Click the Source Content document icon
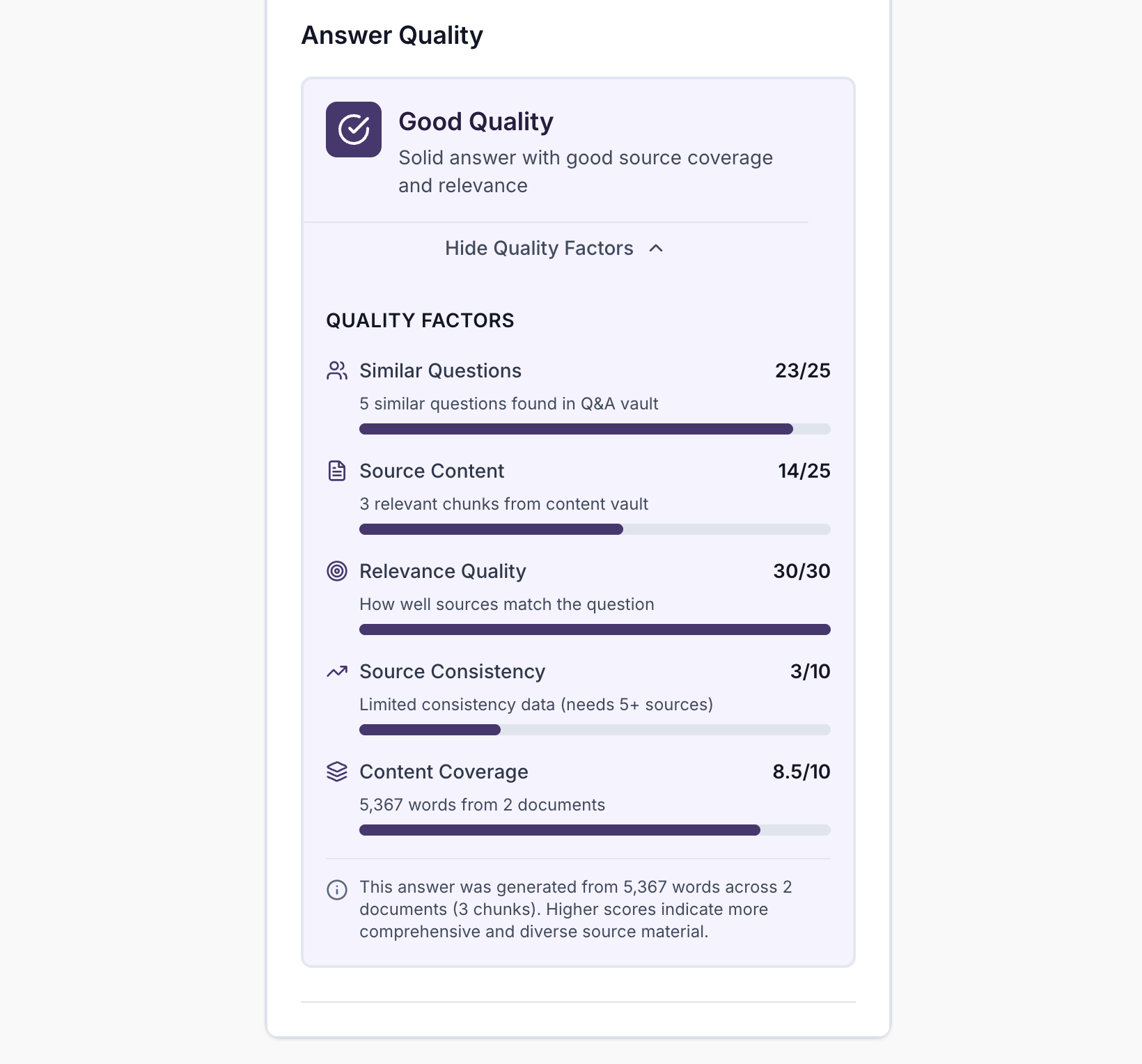The height and width of the screenshot is (1064, 1142). click(x=338, y=471)
